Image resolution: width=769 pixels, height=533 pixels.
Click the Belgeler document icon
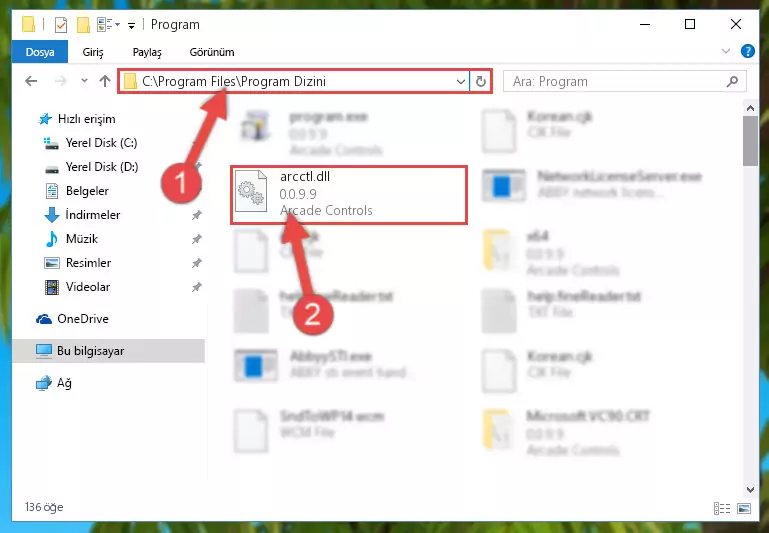pos(51,191)
